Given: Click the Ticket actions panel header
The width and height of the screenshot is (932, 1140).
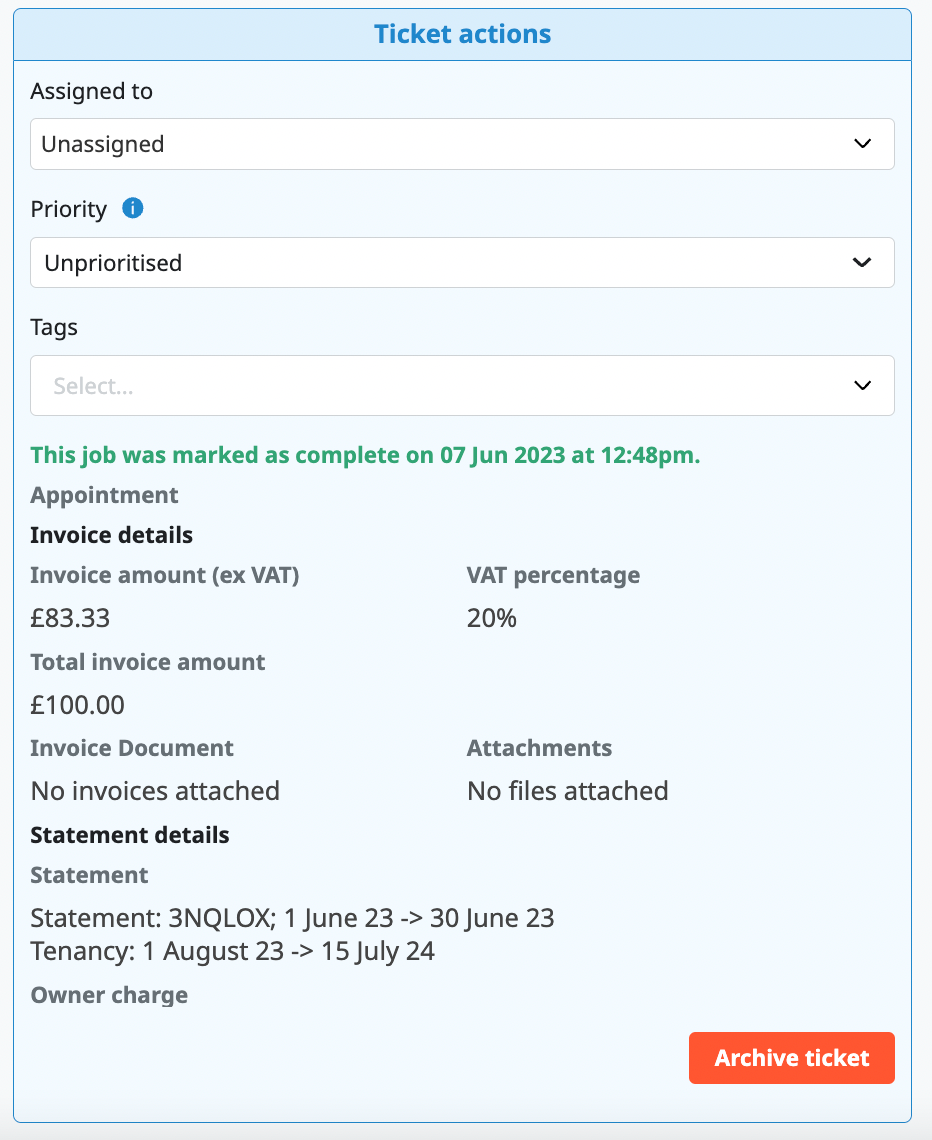Looking at the screenshot, I should click(462, 34).
